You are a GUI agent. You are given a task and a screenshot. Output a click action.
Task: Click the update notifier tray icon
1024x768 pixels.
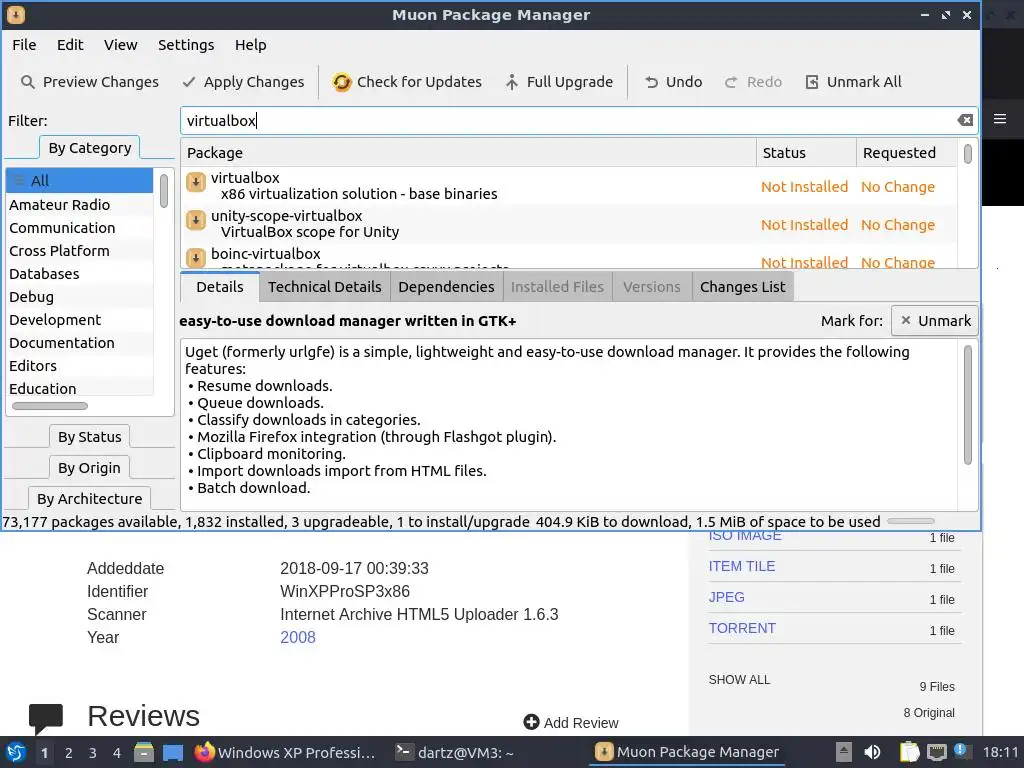pyautogui.click(x=960, y=750)
